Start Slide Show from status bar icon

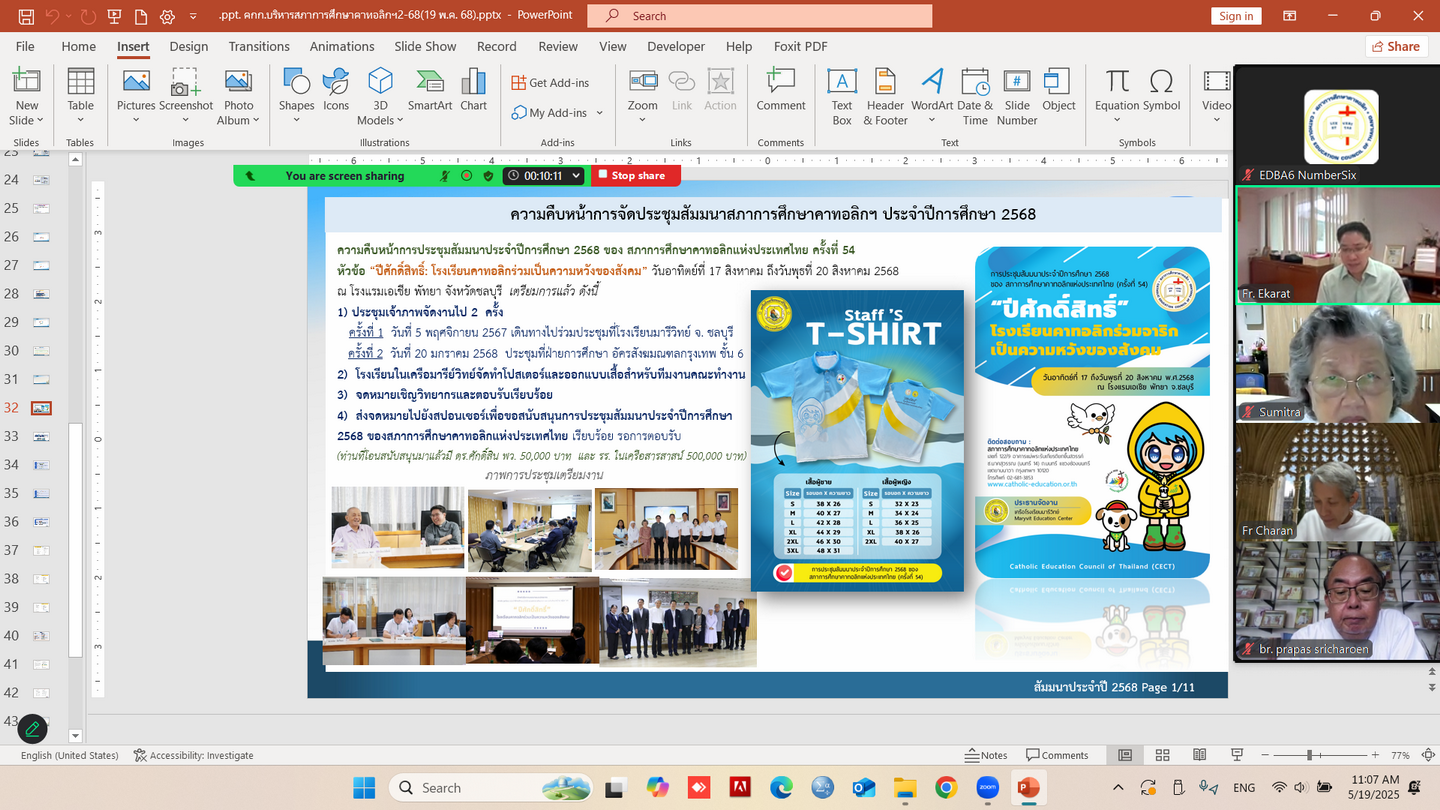pos(1237,755)
